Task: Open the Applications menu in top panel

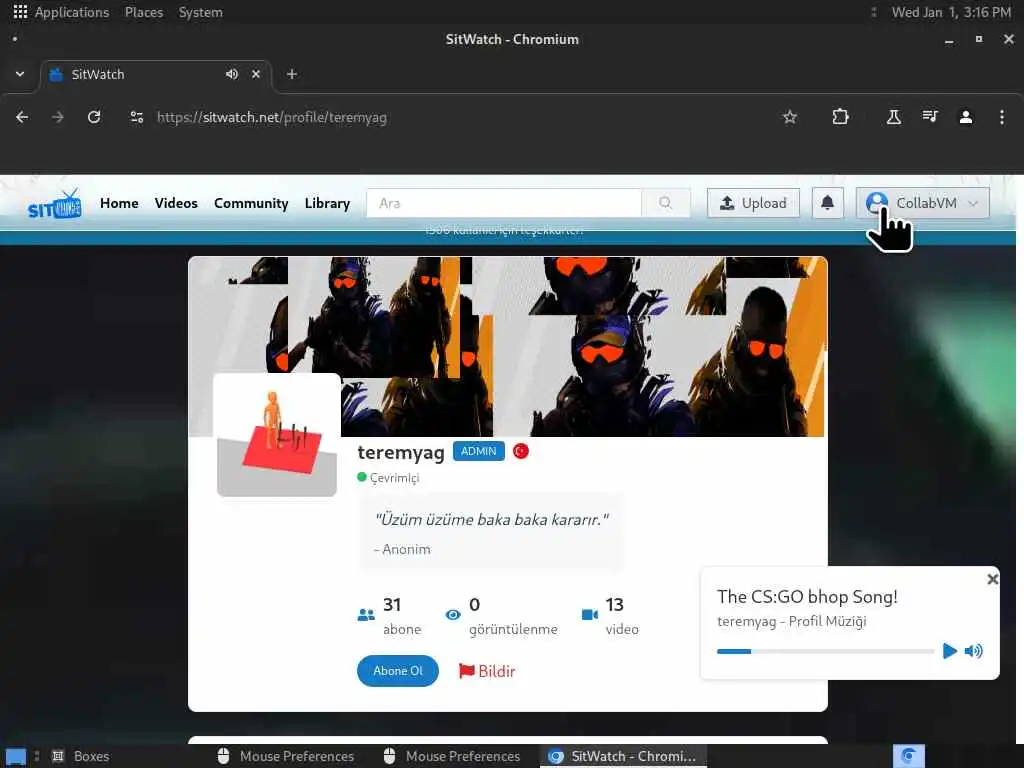Action: point(61,12)
